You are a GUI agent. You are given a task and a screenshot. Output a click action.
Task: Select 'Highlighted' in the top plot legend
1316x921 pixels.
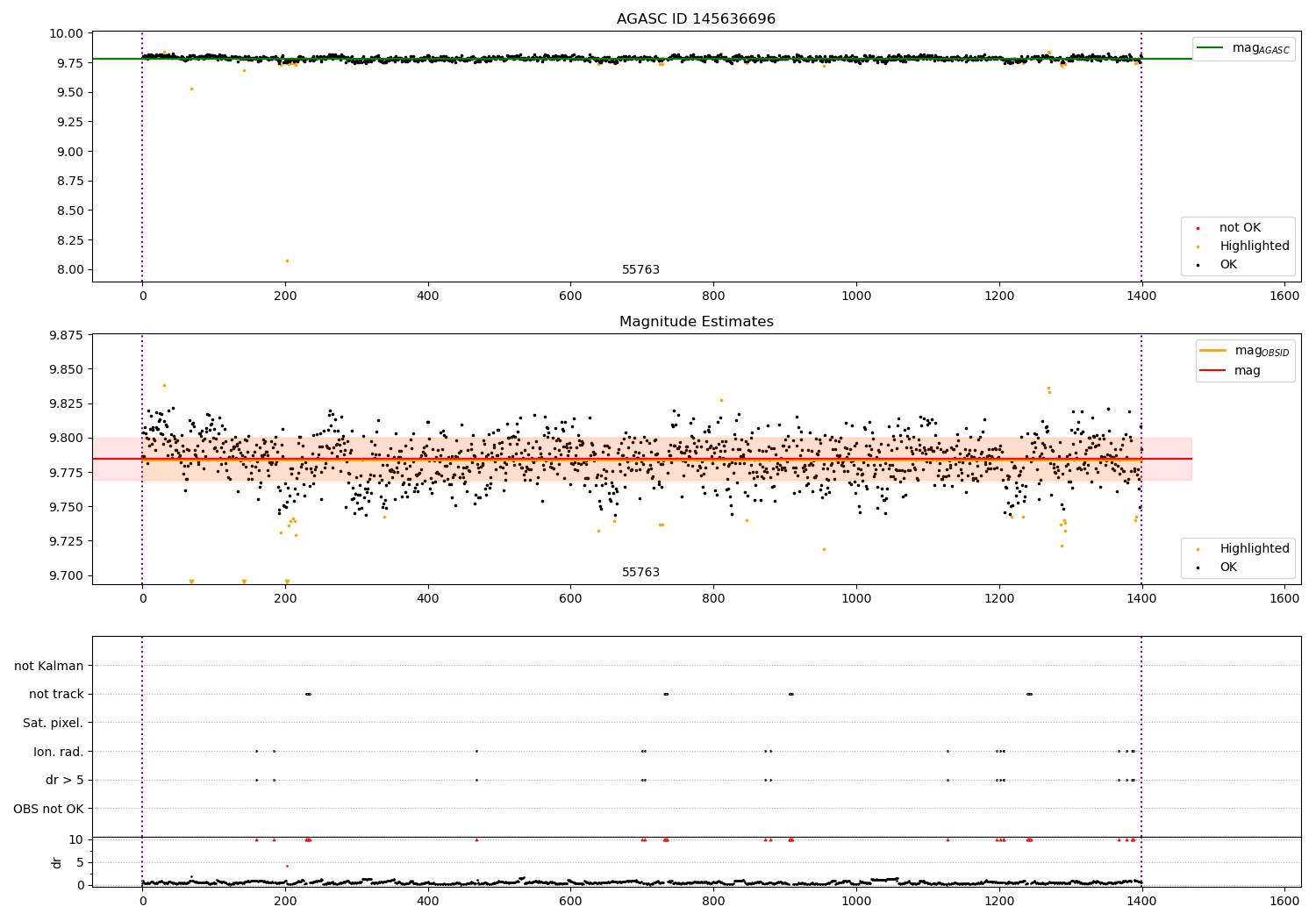click(x=1255, y=246)
